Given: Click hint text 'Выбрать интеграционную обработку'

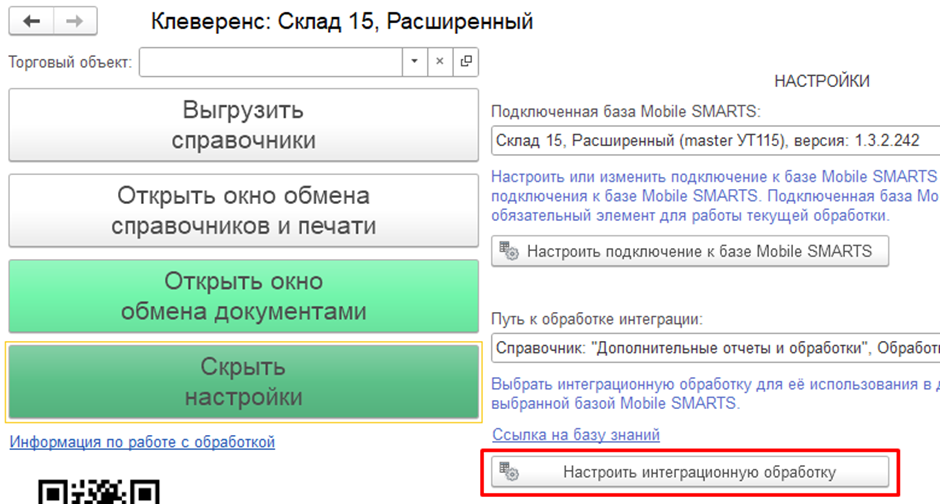Looking at the screenshot, I should point(621,384).
